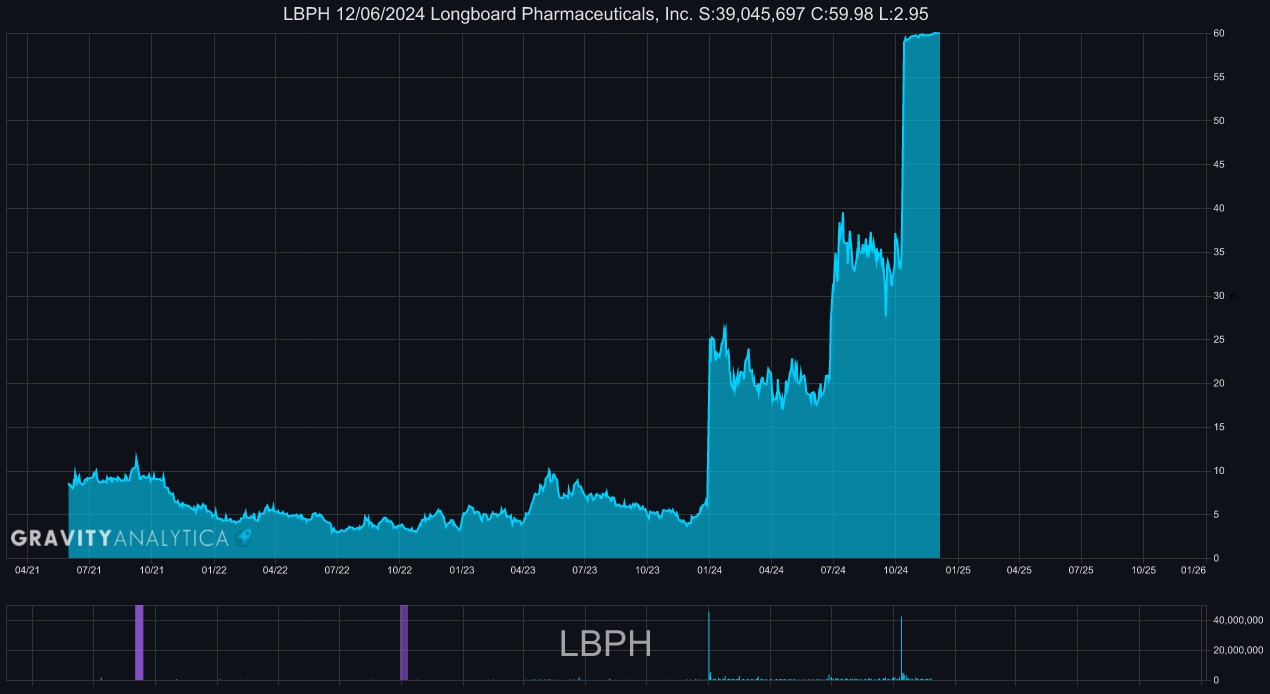Click the '04/24' date axis label
The width and height of the screenshot is (1270, 694).
[771, 570]
